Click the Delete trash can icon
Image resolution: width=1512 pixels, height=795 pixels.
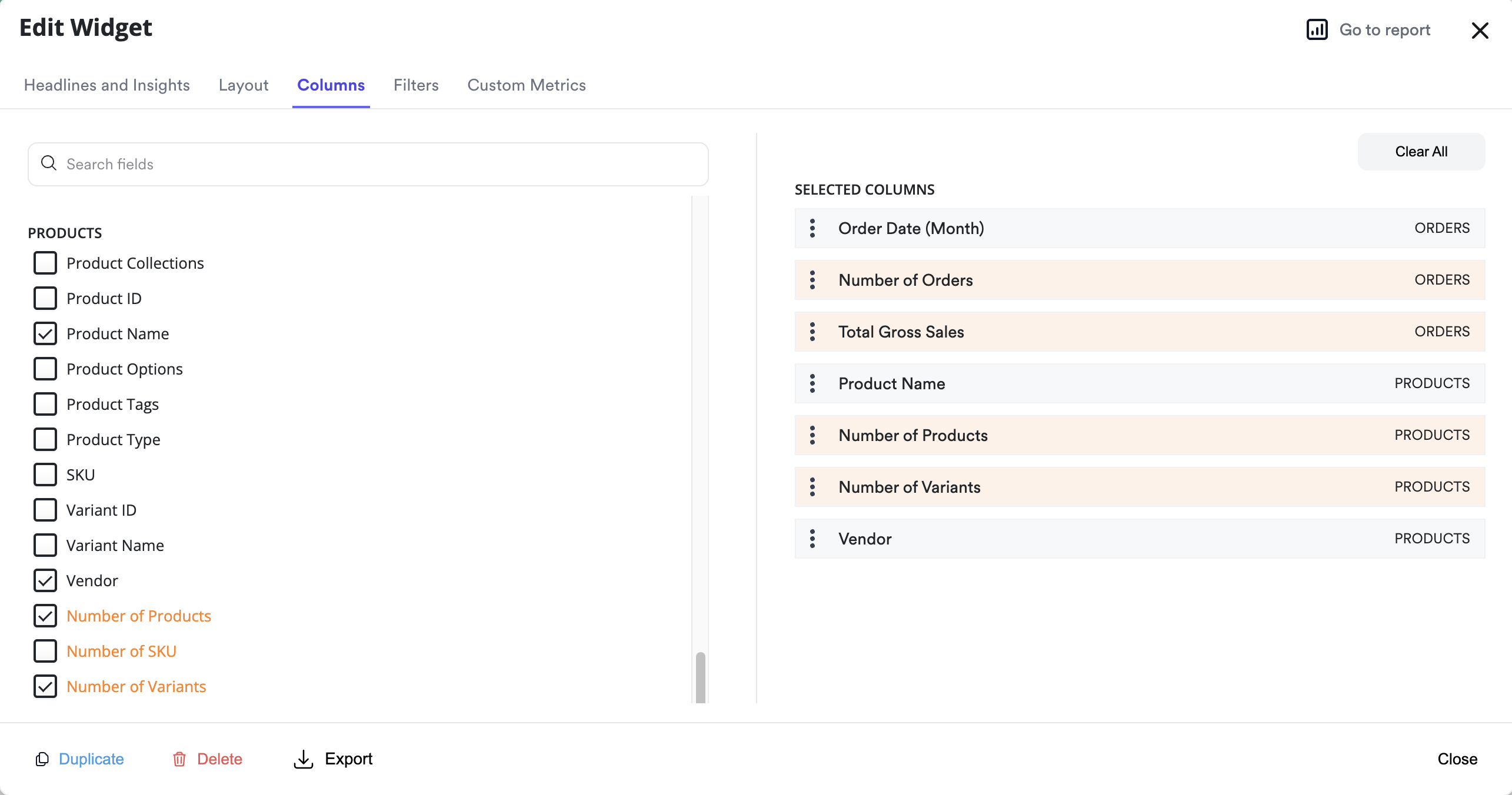pos(179,759)
